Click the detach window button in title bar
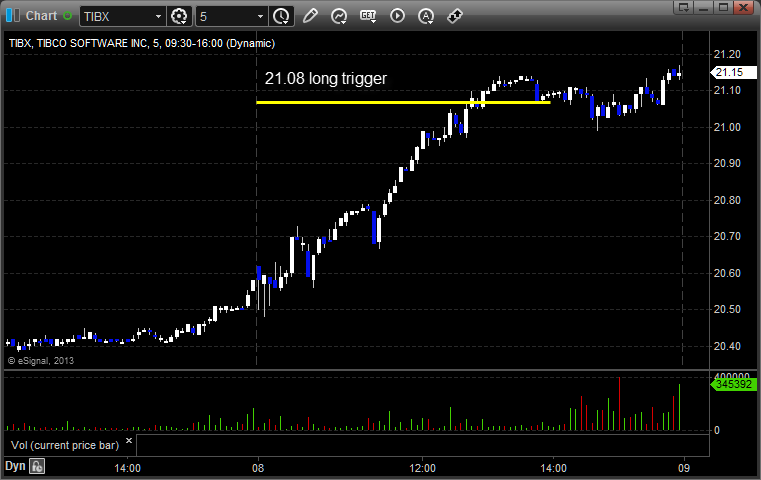761x480 pixels. (x=684, y=7)
